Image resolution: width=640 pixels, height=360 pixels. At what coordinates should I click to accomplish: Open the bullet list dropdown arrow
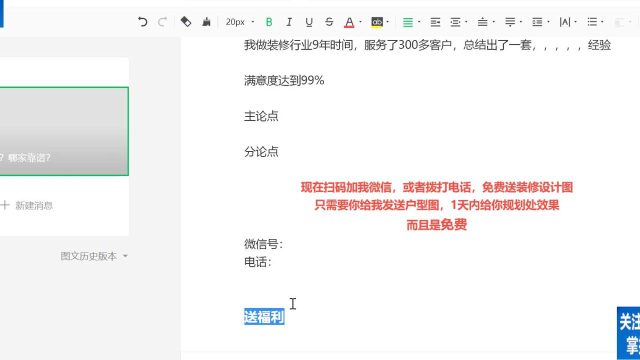tap(602, 22)
